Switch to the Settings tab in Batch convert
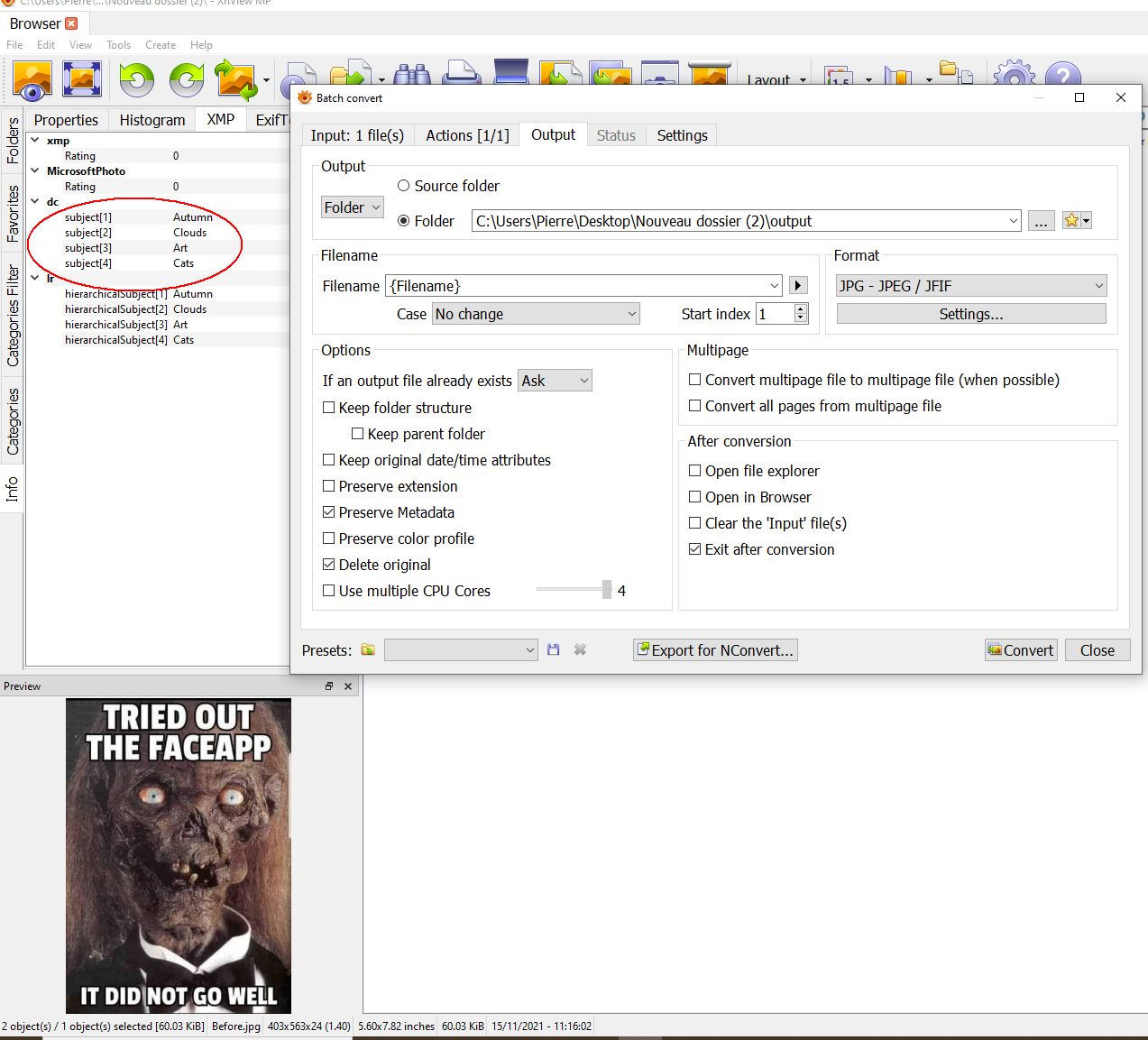 click(682, 135)
